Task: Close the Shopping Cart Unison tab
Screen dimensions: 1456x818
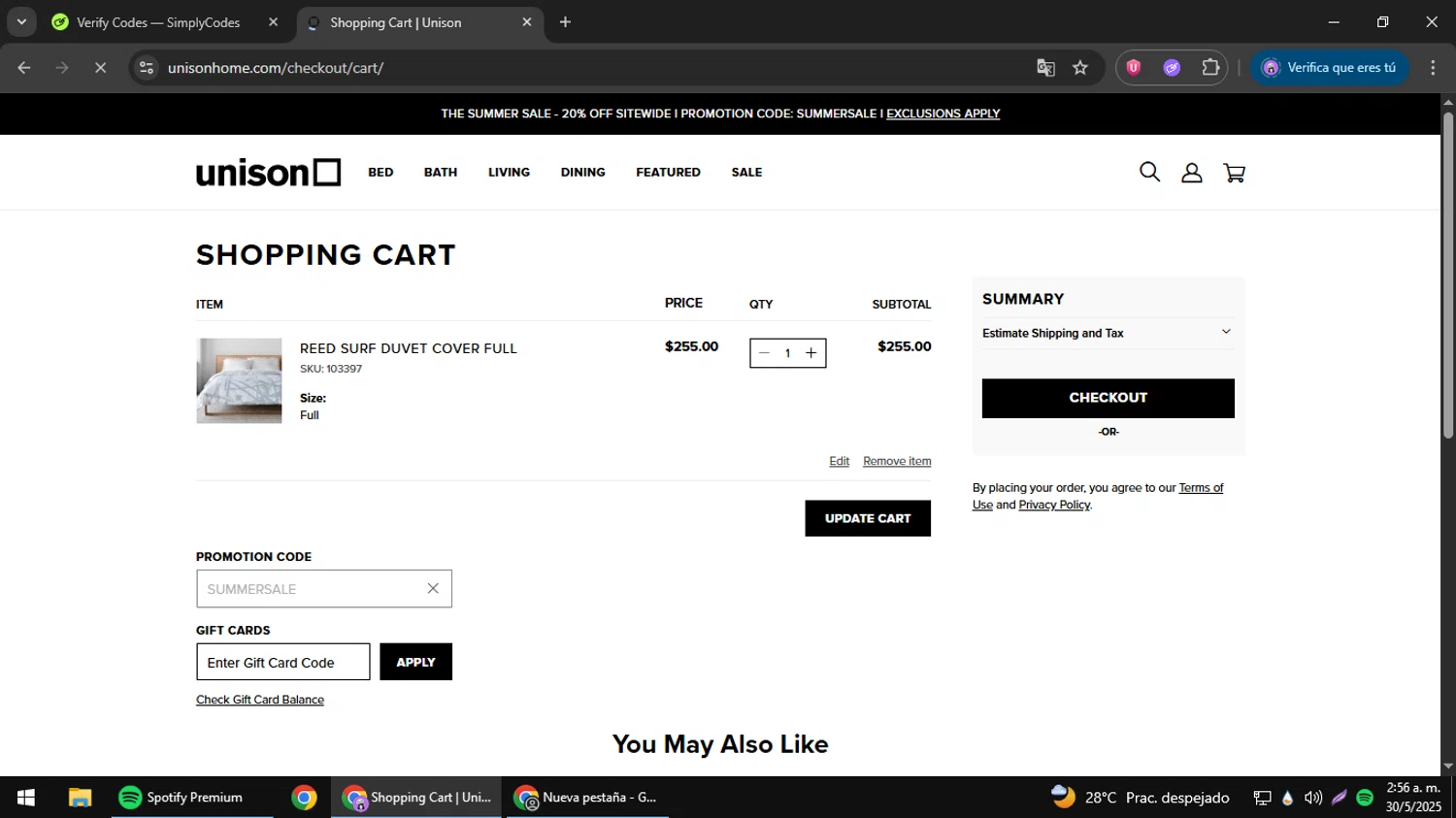Action: click(x=527, y=22)
